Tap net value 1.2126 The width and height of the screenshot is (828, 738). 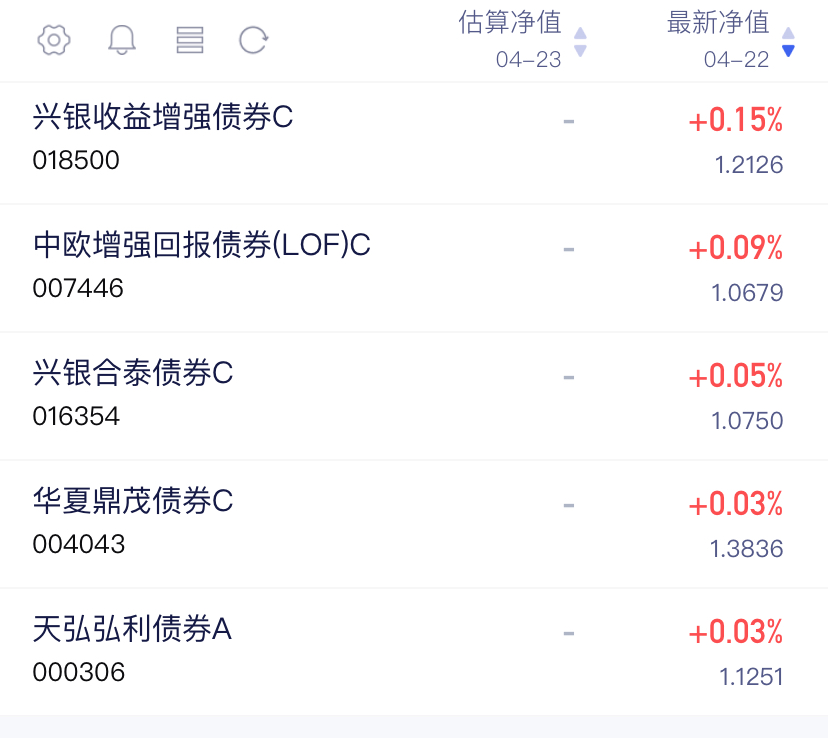pyautogui.click(x=749, y=165)
